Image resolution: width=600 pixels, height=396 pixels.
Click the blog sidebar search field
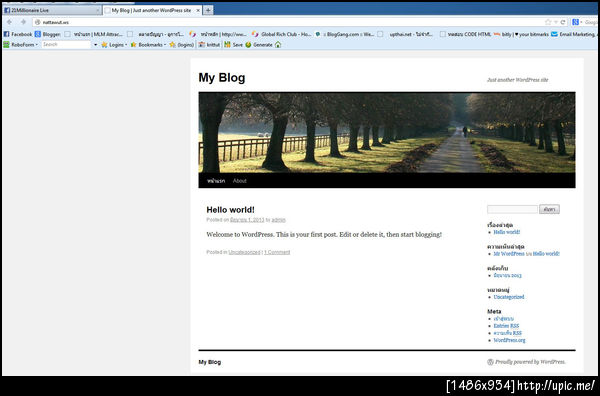512,209
